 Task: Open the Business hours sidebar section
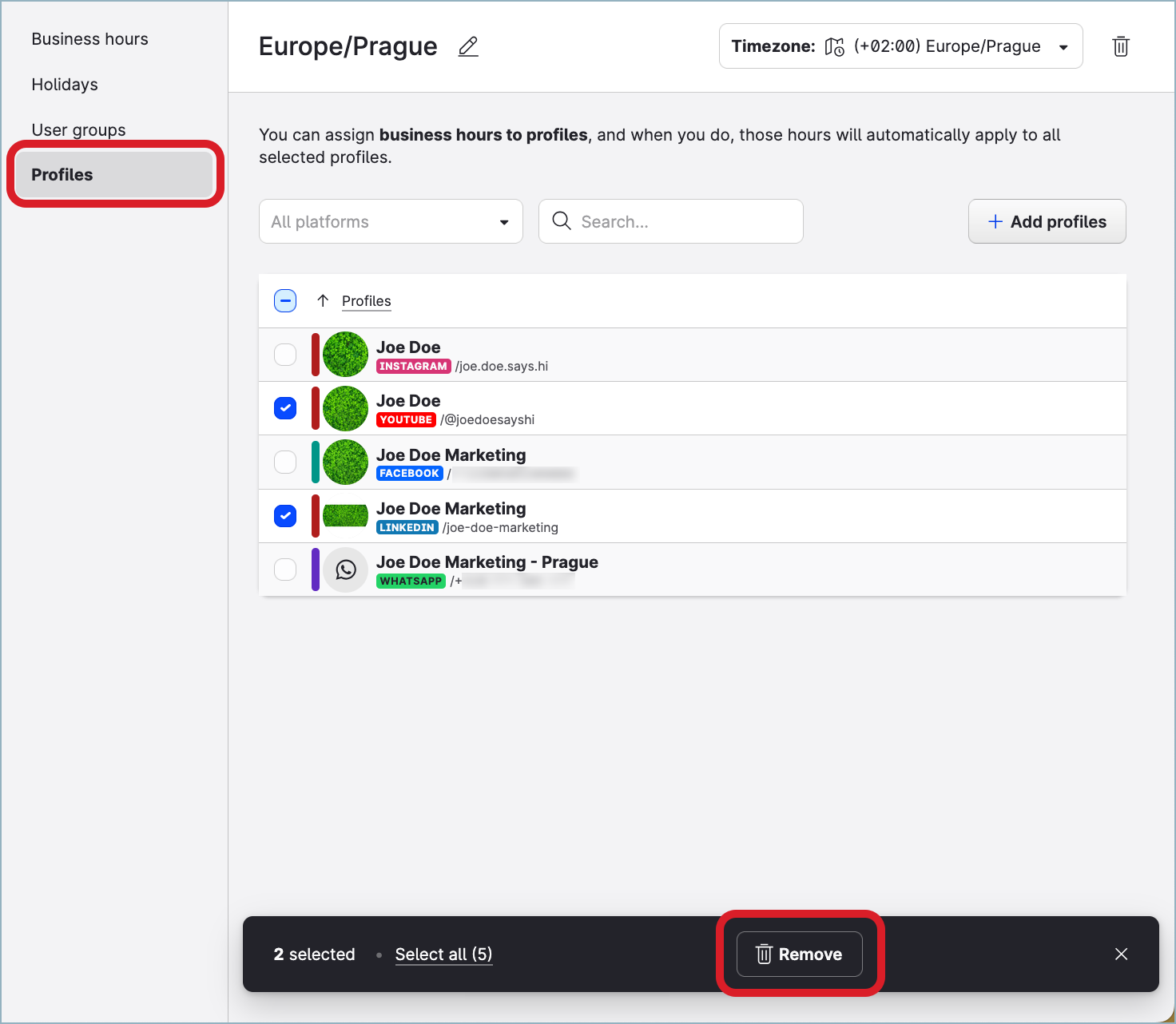pyautogui.click(x=89, y=39)
